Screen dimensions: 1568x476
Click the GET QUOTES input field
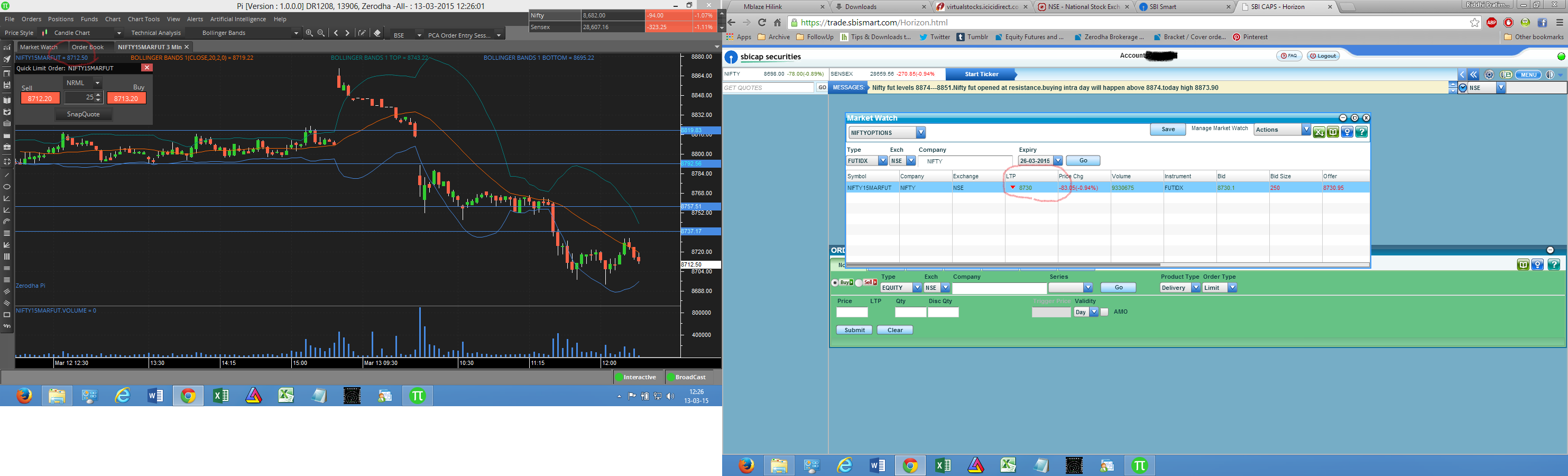tap(768, 88)
